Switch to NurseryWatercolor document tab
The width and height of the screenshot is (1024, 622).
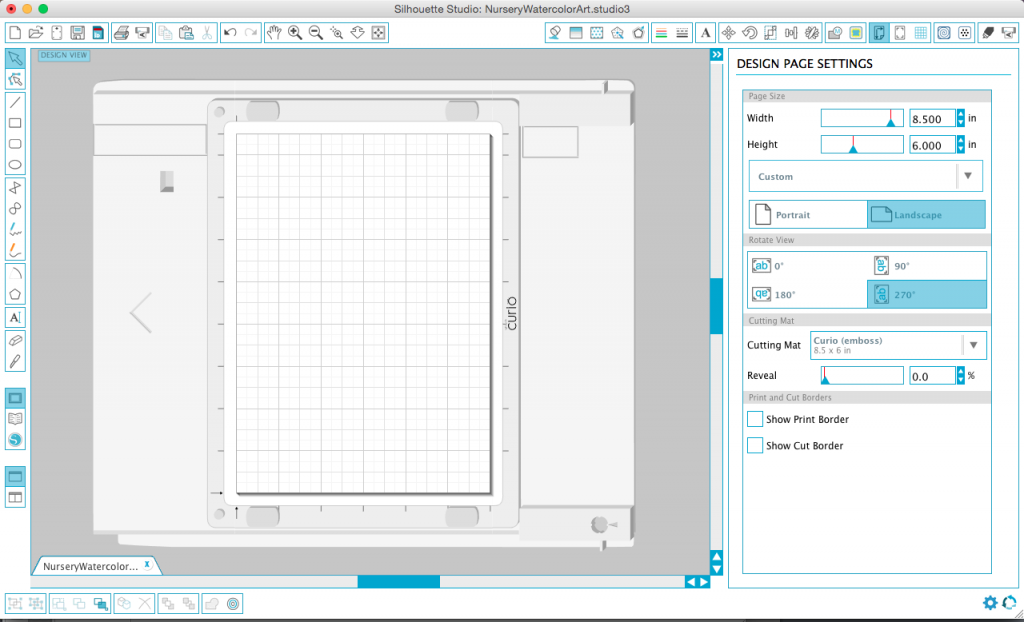coord(91,566)
